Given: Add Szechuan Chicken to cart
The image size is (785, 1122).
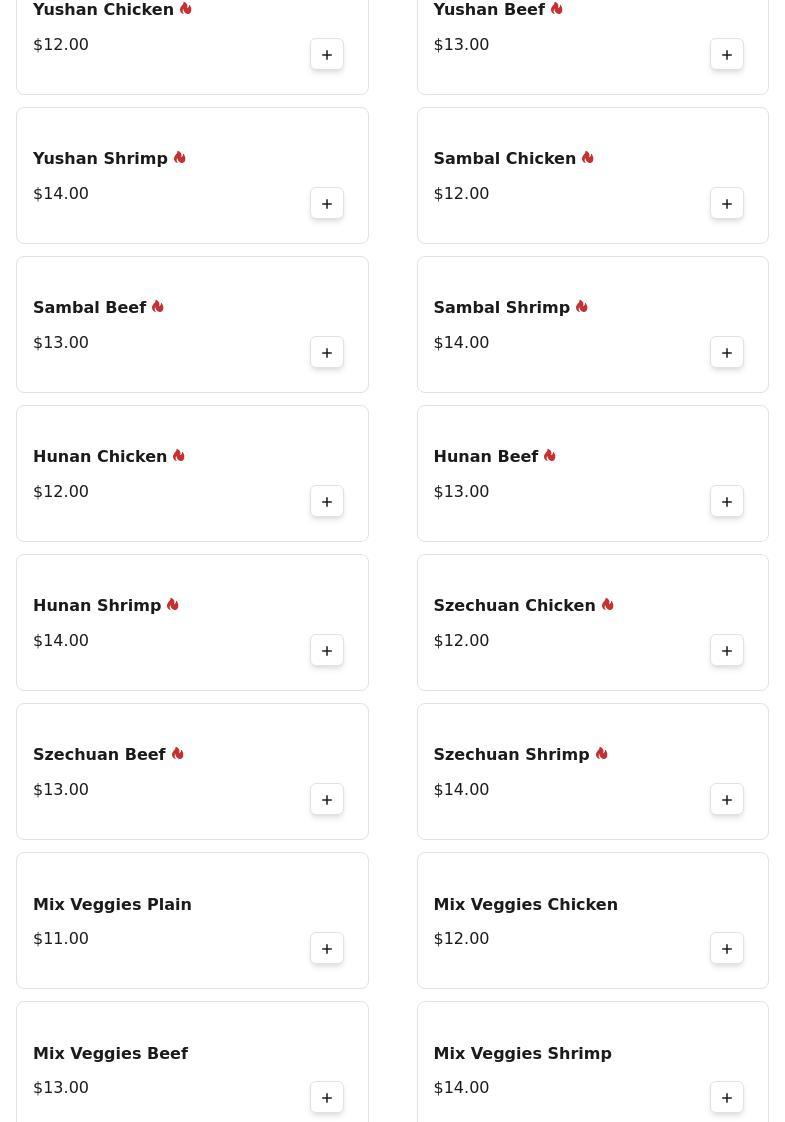Looking at the screenshot, I should (x=727, y=651).
